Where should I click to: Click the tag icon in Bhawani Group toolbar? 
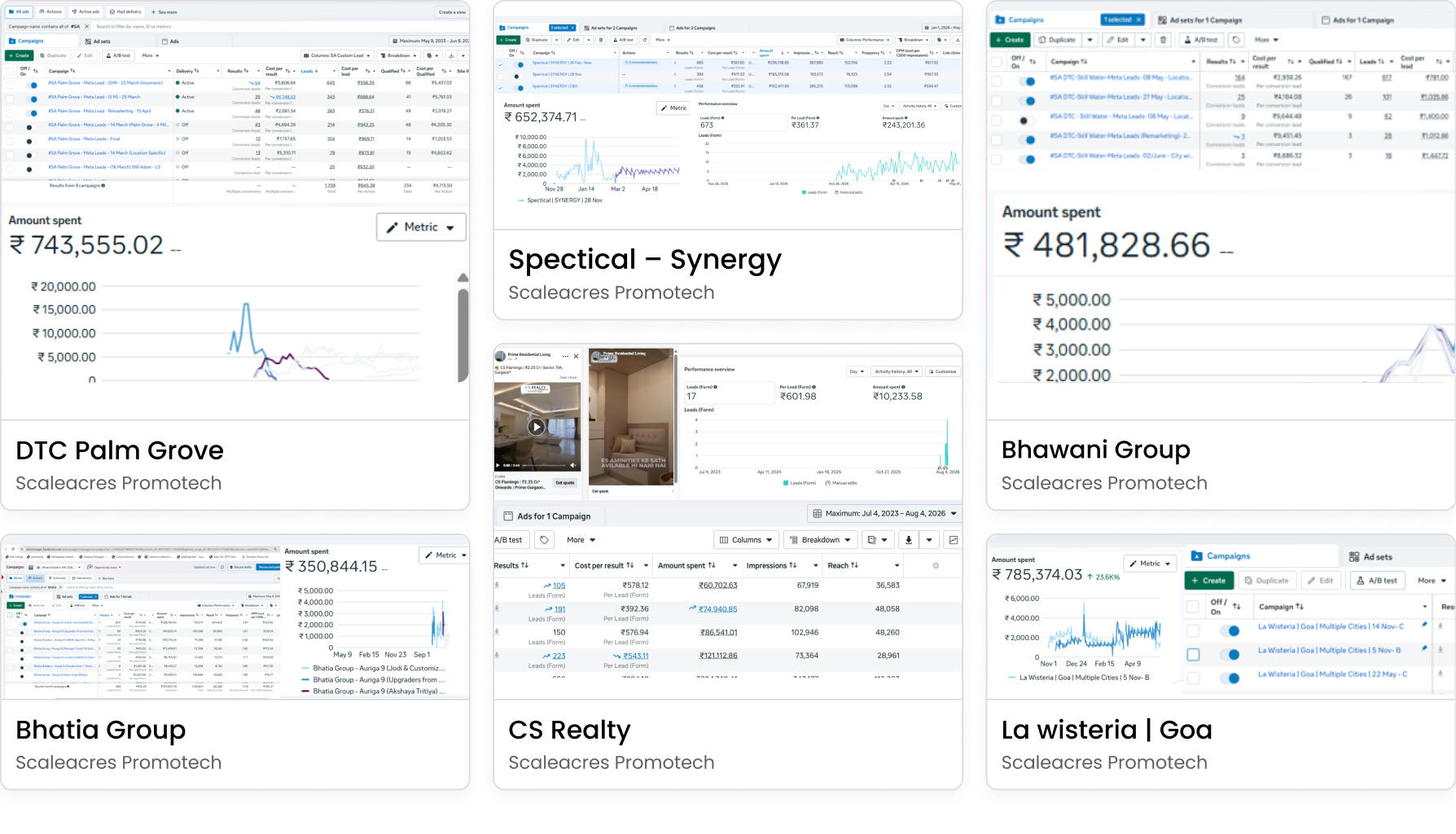click(1236, 40)
